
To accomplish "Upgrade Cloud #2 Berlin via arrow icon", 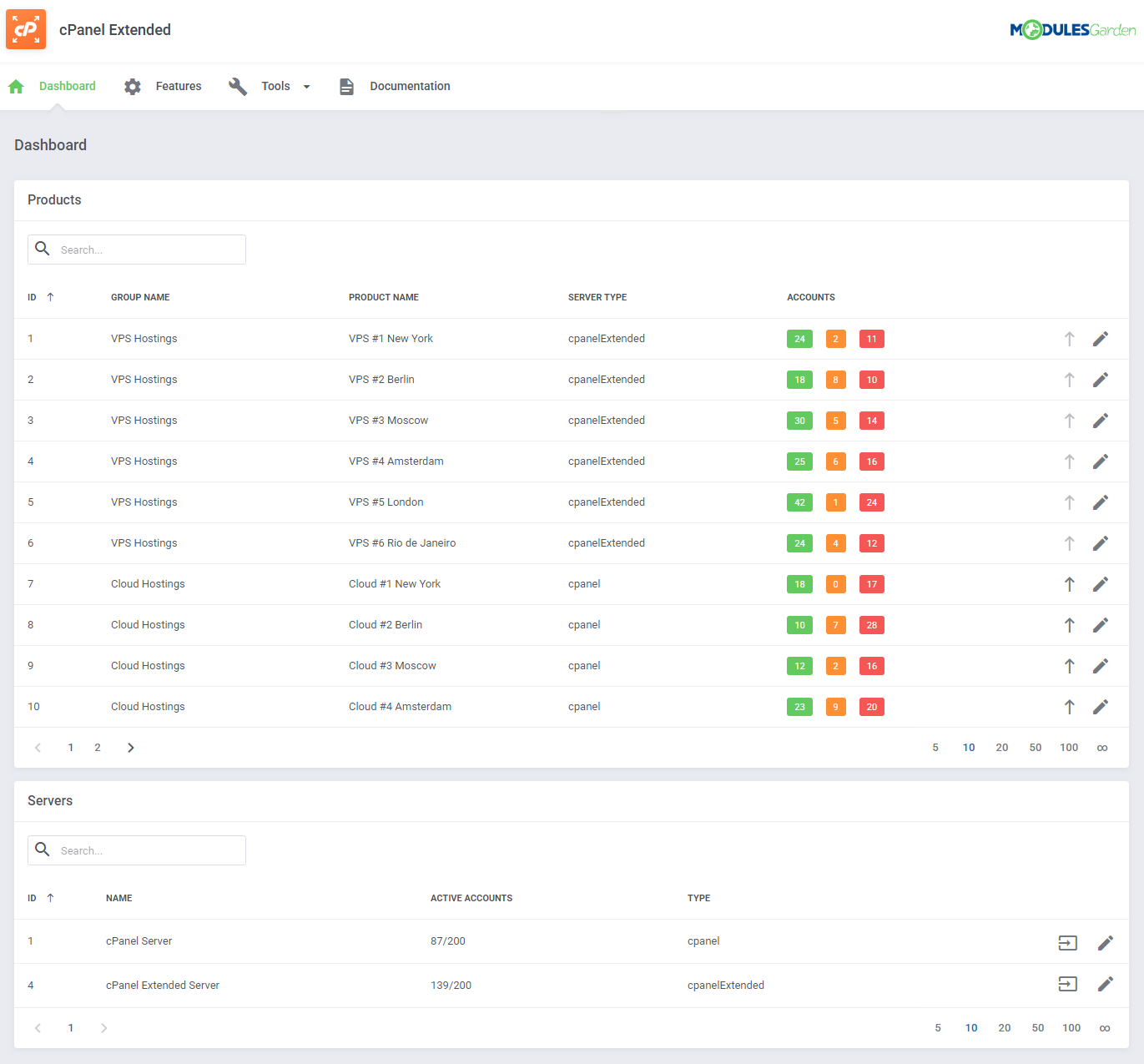I will 1070,625.
